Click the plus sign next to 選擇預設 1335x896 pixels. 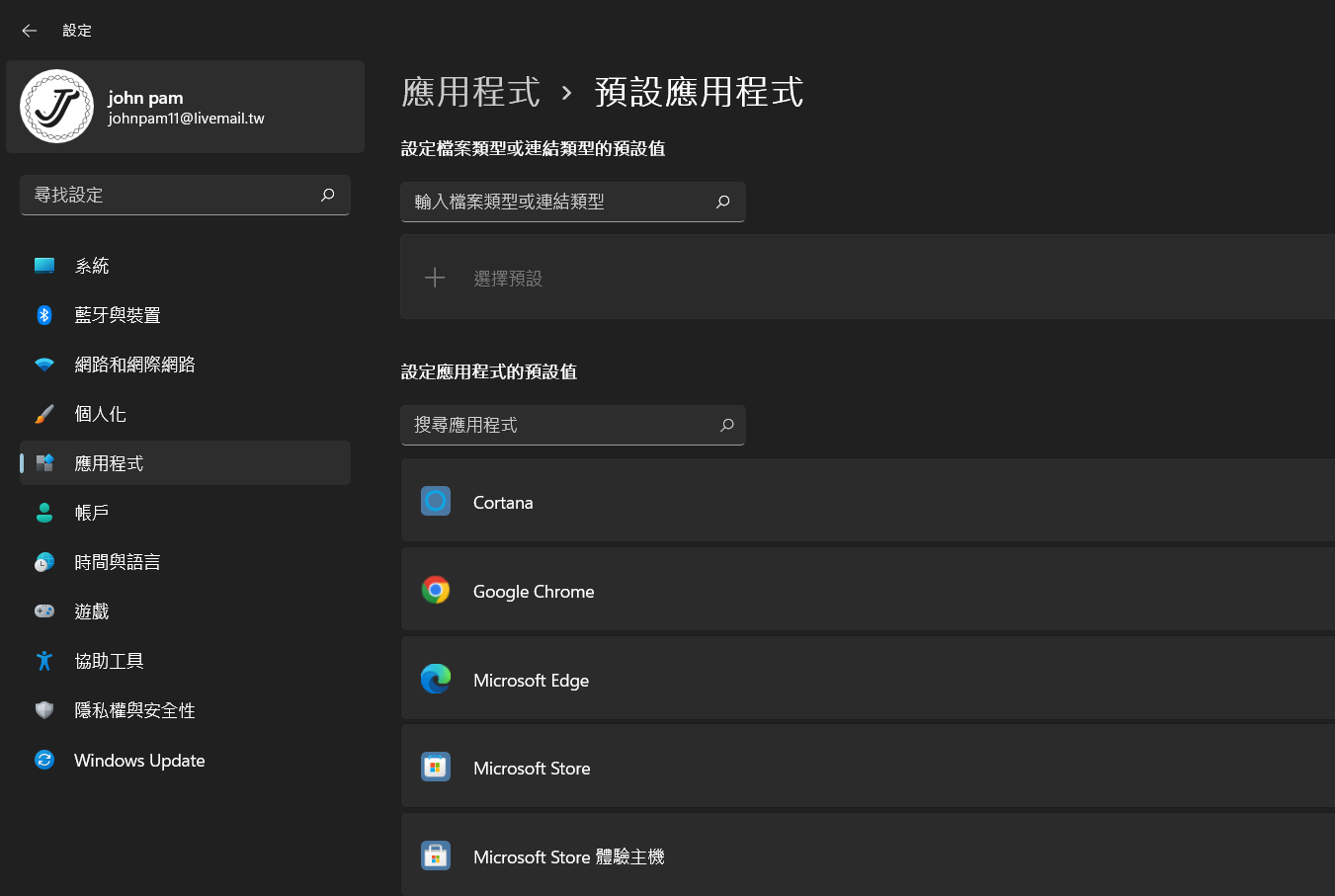pyautogui.click(x=435, y=278)
